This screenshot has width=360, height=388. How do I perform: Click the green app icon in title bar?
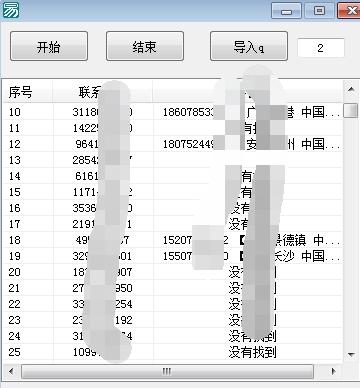click(x=11, y=10)
